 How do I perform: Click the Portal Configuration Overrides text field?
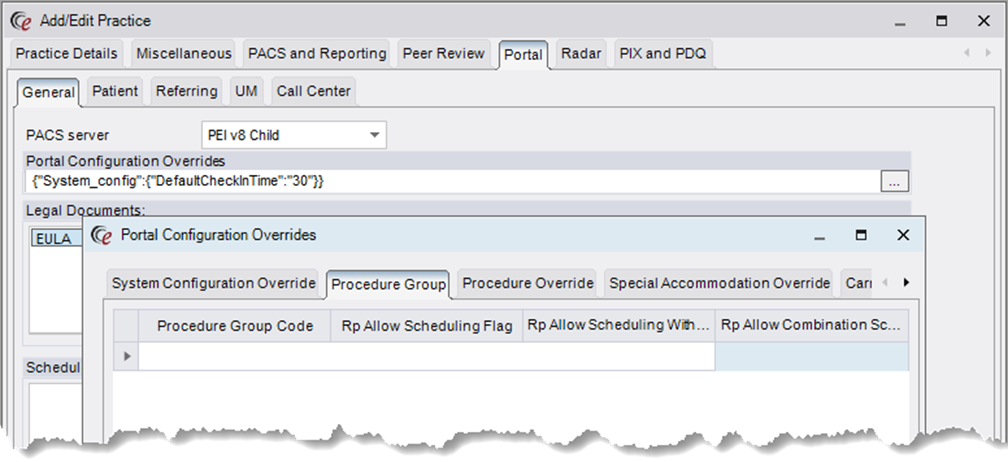pos(450,181)
